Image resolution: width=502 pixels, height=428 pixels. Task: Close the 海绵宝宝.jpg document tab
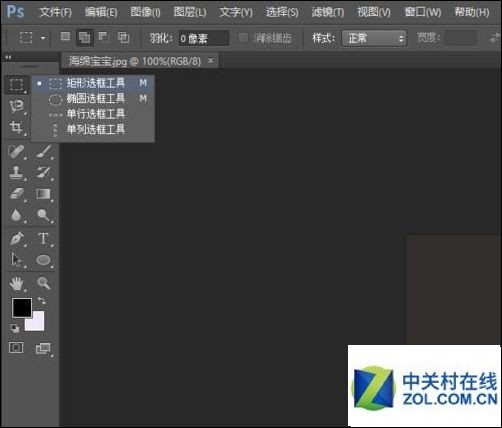click(210, 61)
